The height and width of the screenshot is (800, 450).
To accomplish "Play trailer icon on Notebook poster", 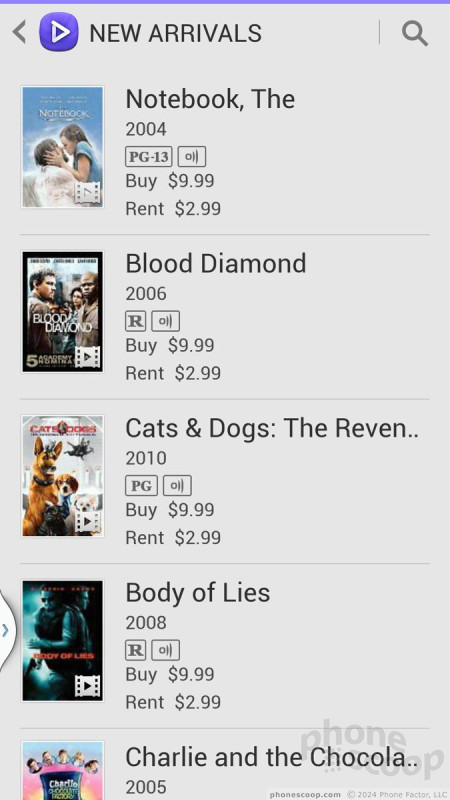I will [88, 193].
